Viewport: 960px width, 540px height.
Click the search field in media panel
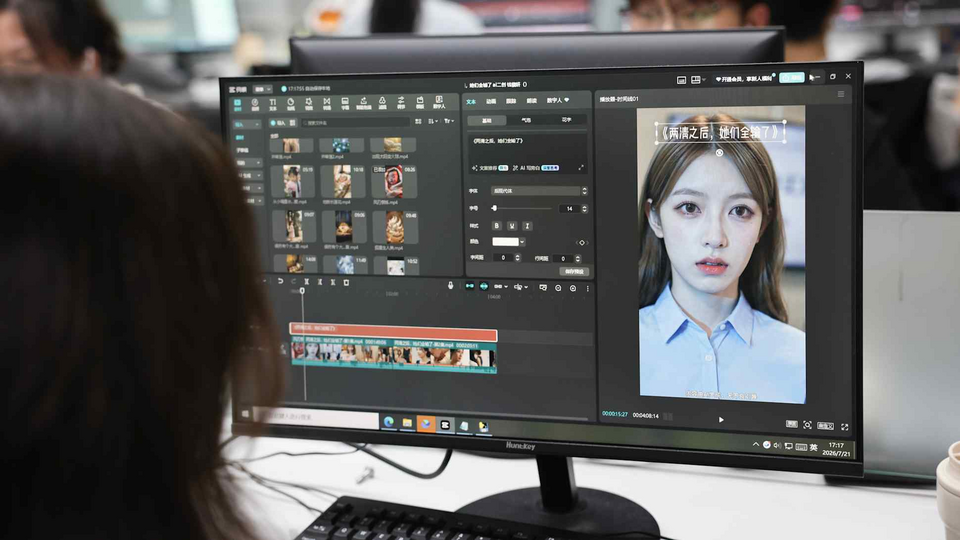(x=355, y=122)
